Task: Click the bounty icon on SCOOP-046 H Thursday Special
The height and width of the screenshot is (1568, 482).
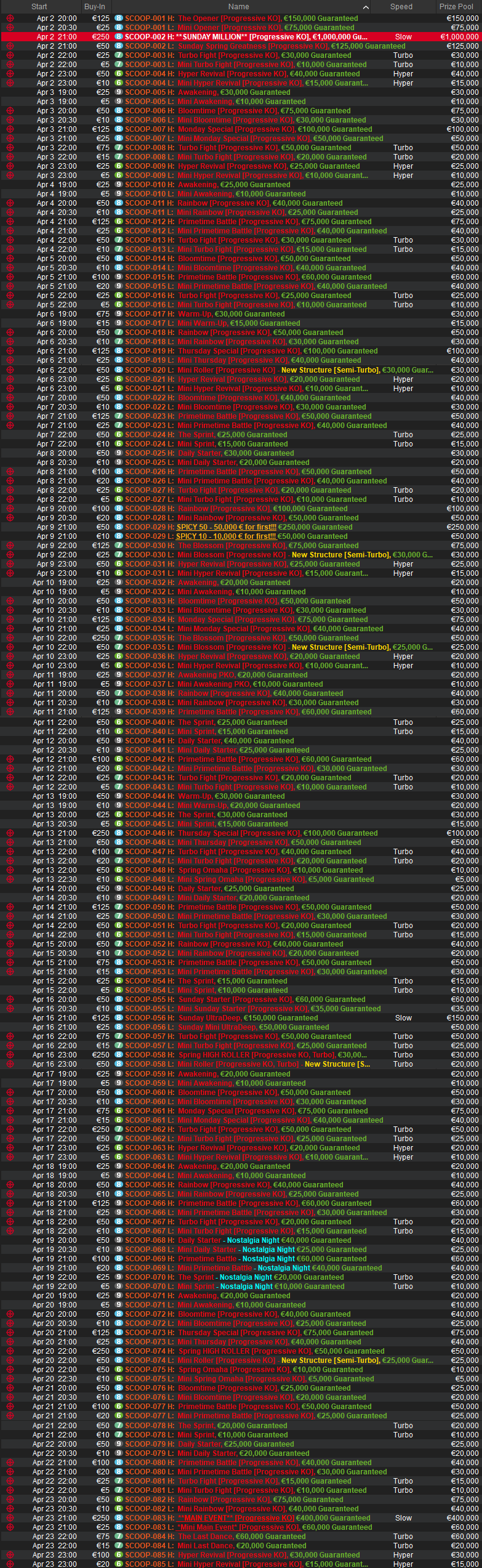Action: click(10, 833)
